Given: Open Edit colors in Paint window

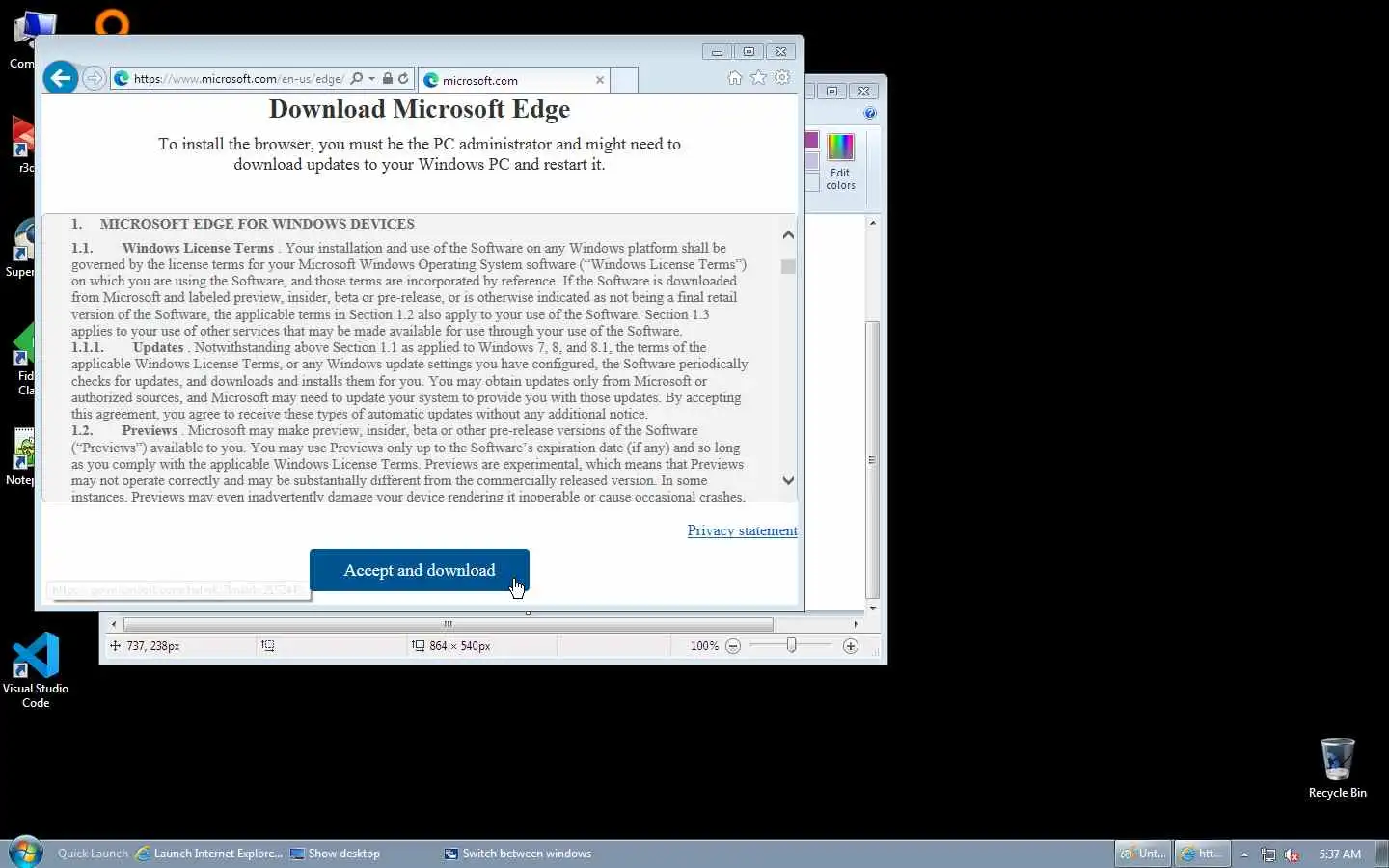Looking at the screenshot, I should click(x=840, y=162).
